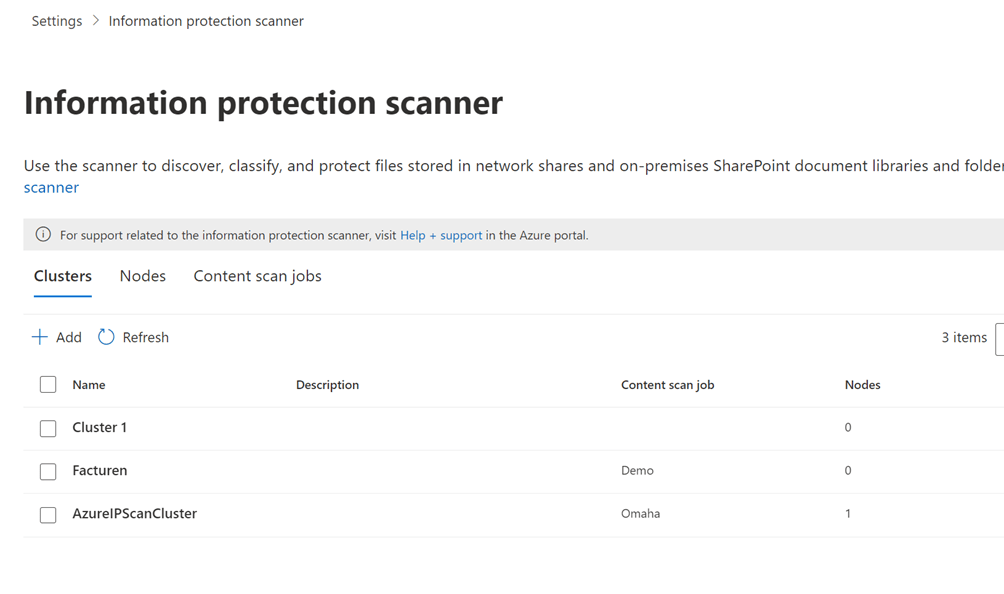Switch to the Nodes tab
1004x594 pixels.
[x=143, y=276]
